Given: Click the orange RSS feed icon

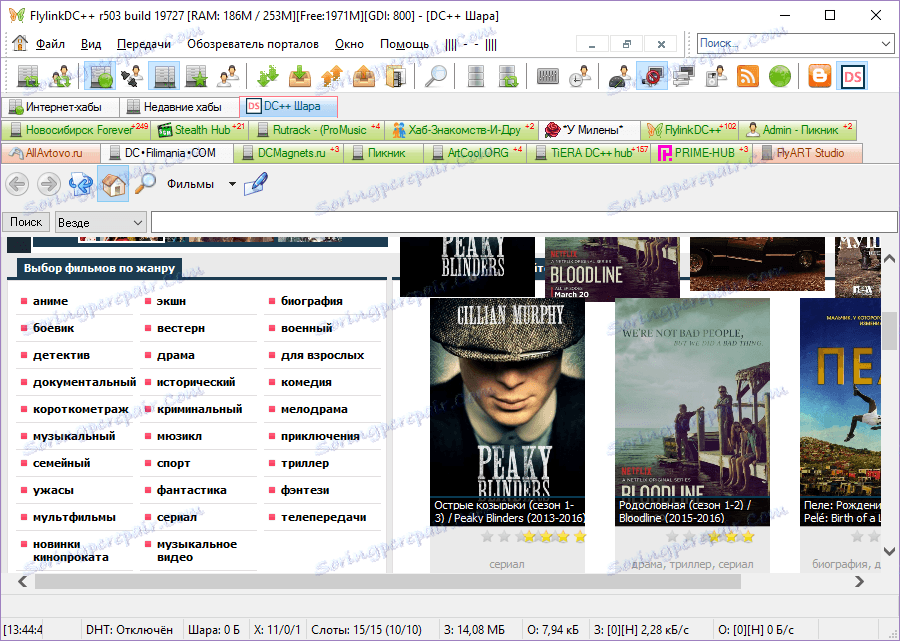Looking at the screenshot, I should click(748, 76).
